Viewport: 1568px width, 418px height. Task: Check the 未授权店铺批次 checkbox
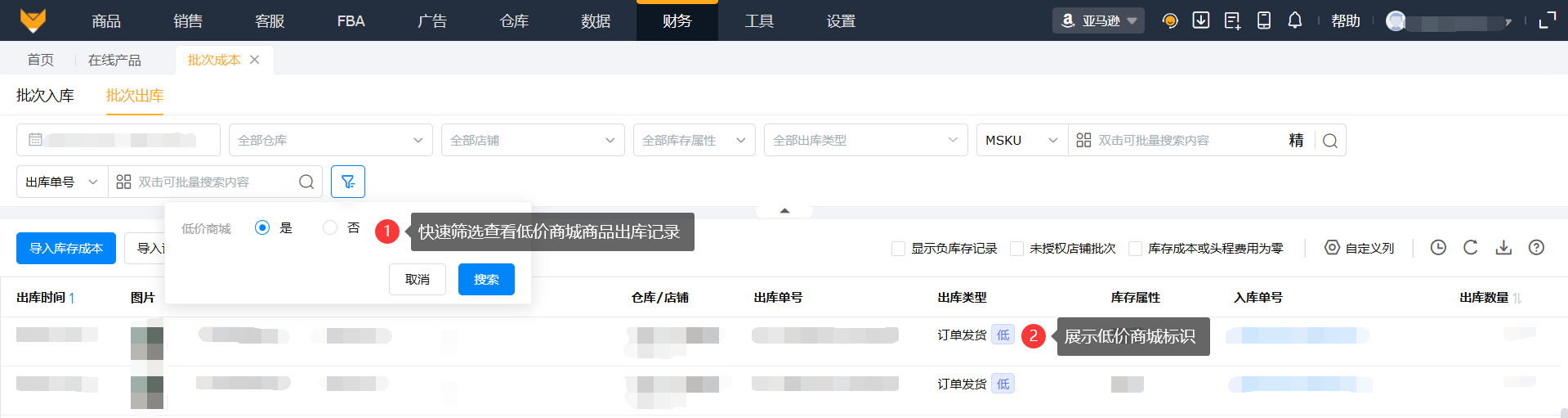click(x=1017, y=249)
